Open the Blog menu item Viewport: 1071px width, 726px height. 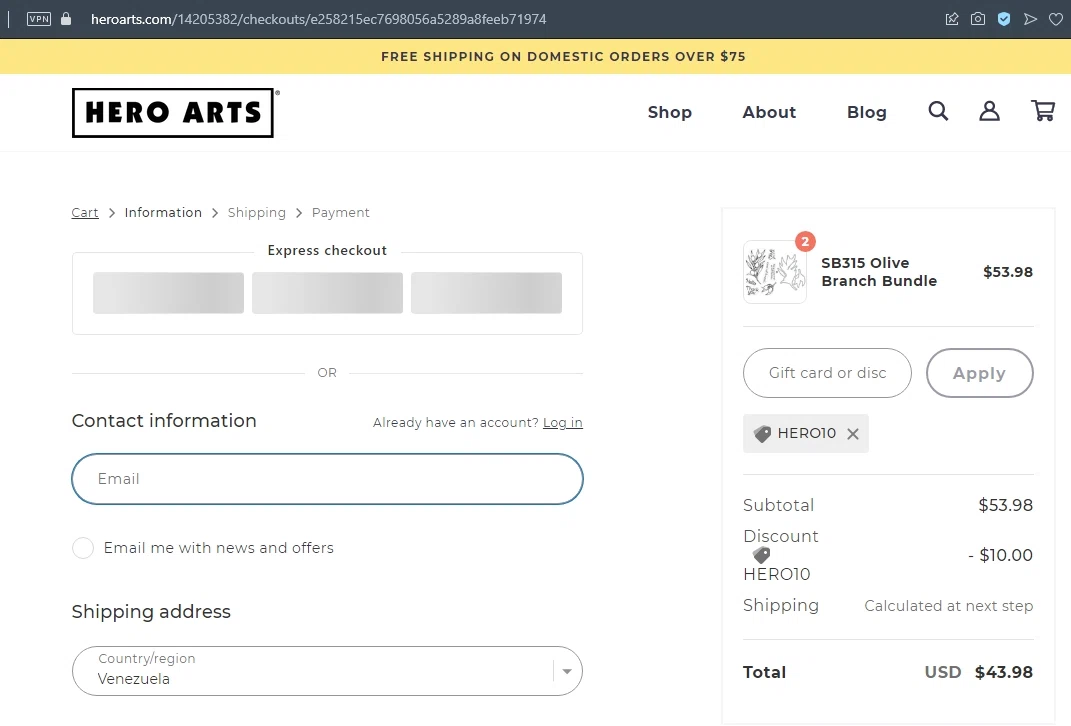coord(867,112)
